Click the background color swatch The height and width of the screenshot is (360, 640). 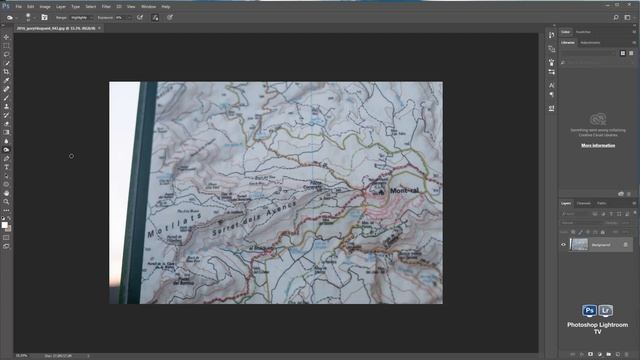(8, 229)
